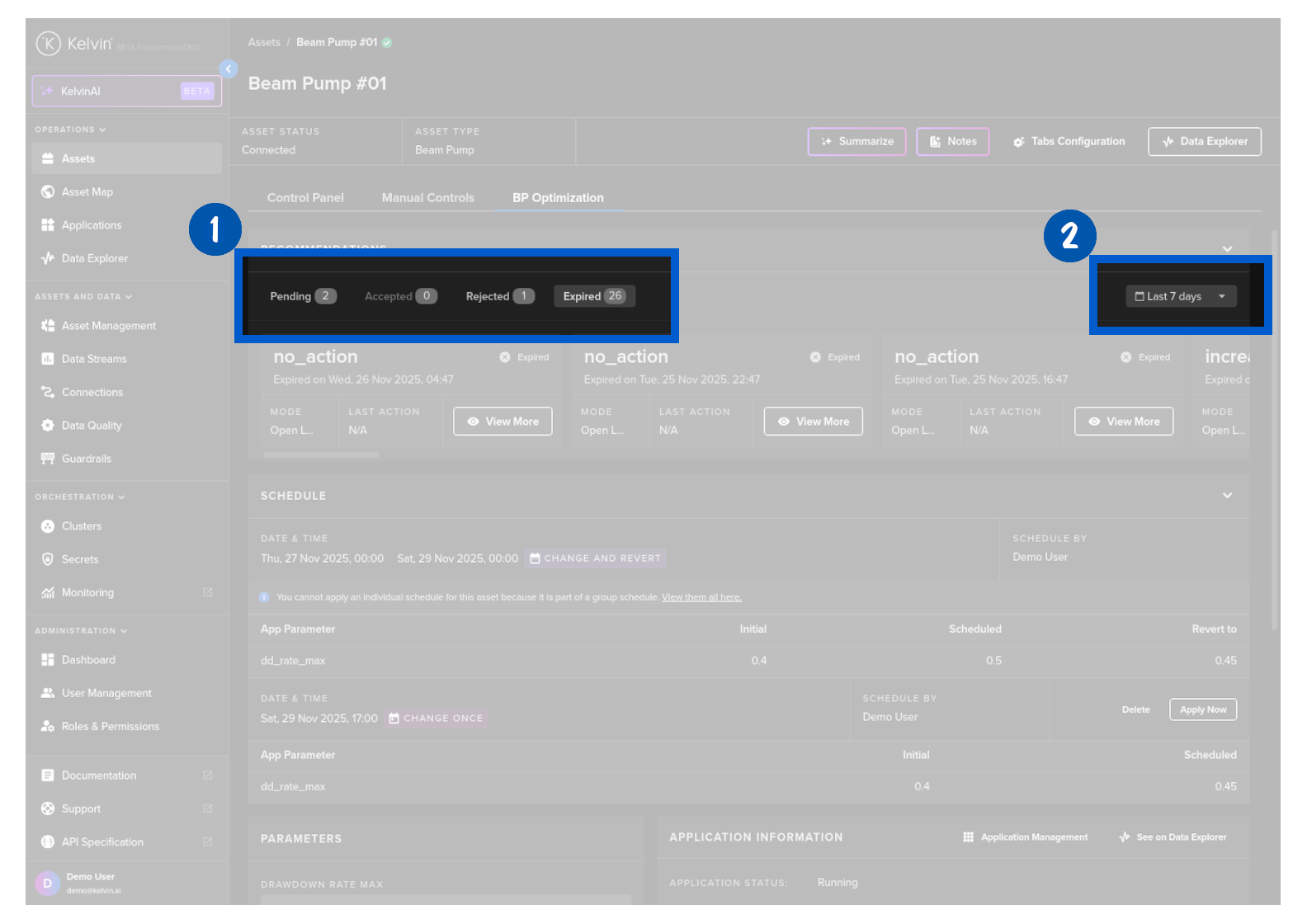Select the Pending recommendations filter
The height and width of the screenshot is (924, 1307).
302,296
